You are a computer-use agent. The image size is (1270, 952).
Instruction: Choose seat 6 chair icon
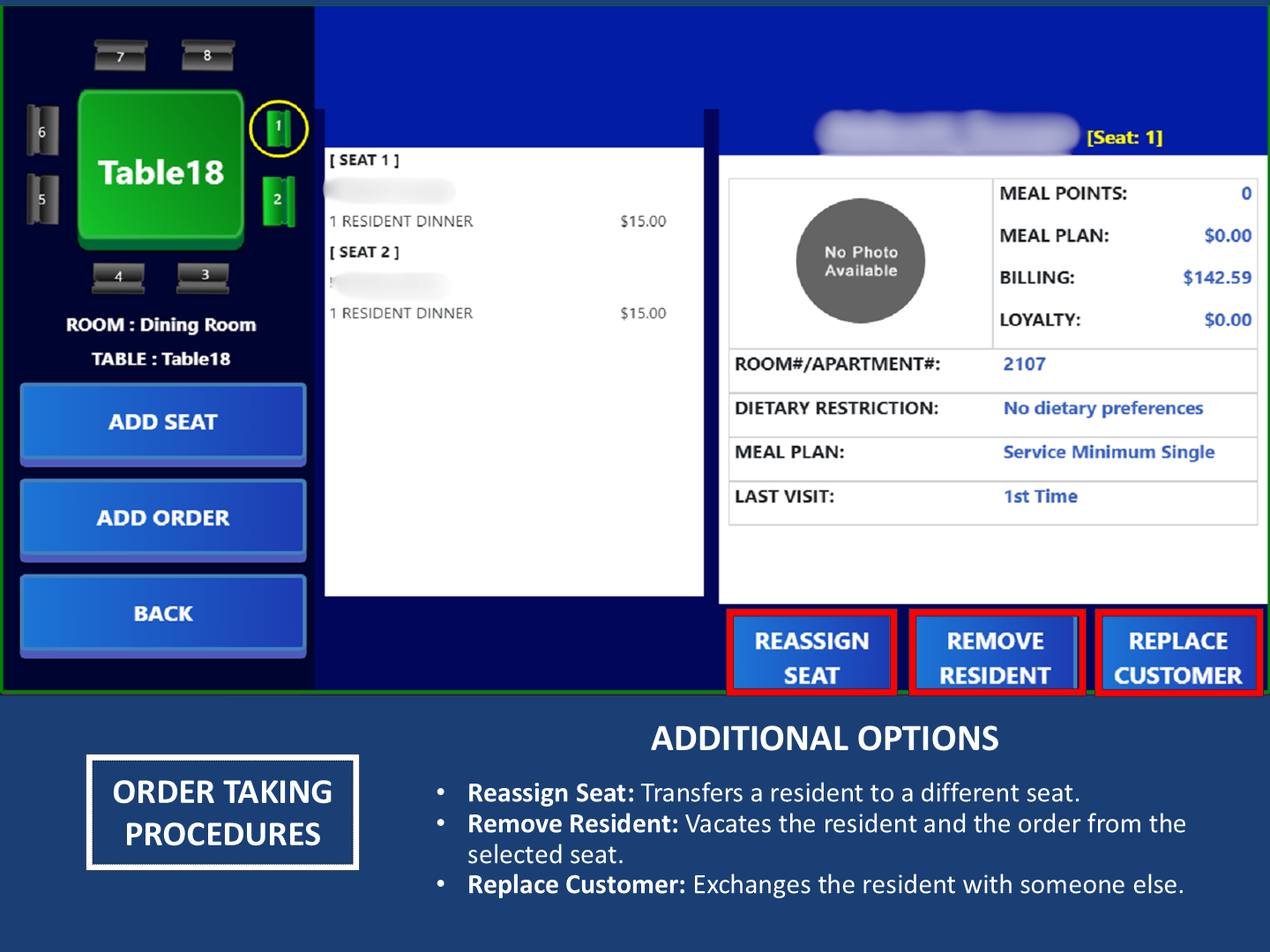pos(42,131)
